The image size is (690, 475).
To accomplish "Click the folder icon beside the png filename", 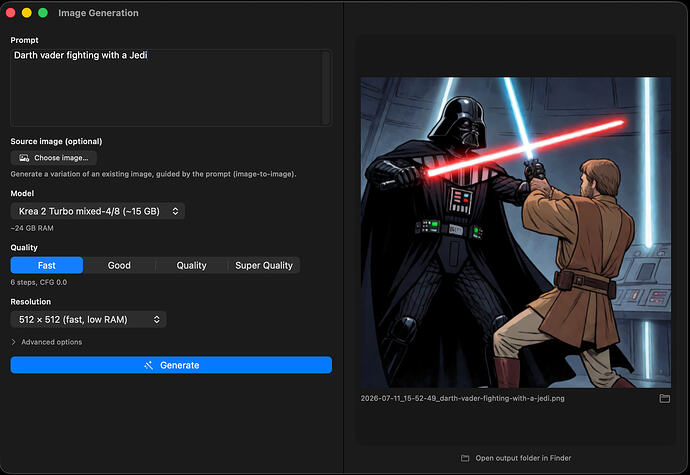I will 664,398.
